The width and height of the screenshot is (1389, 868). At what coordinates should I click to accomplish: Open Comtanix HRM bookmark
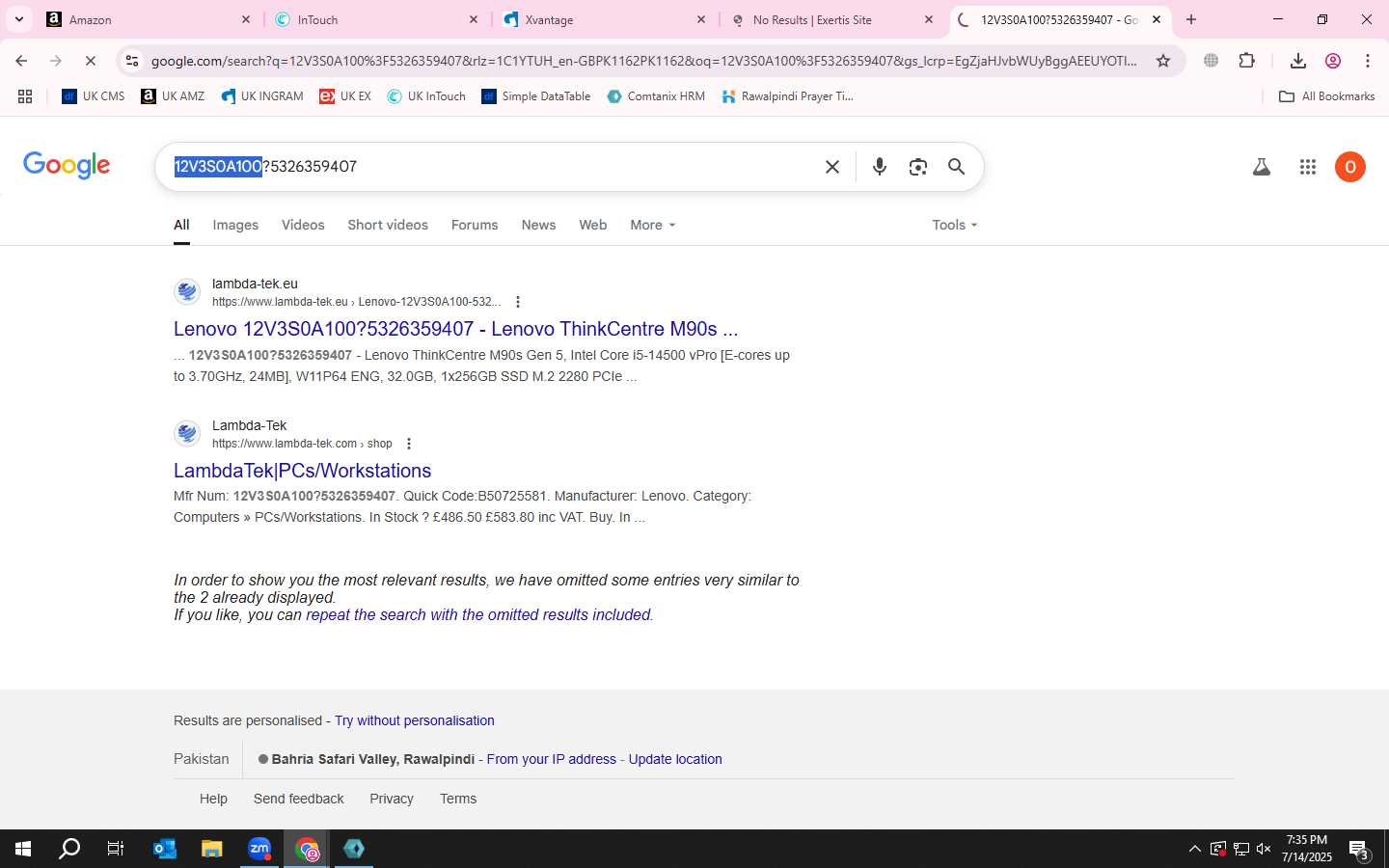[656, 96]
